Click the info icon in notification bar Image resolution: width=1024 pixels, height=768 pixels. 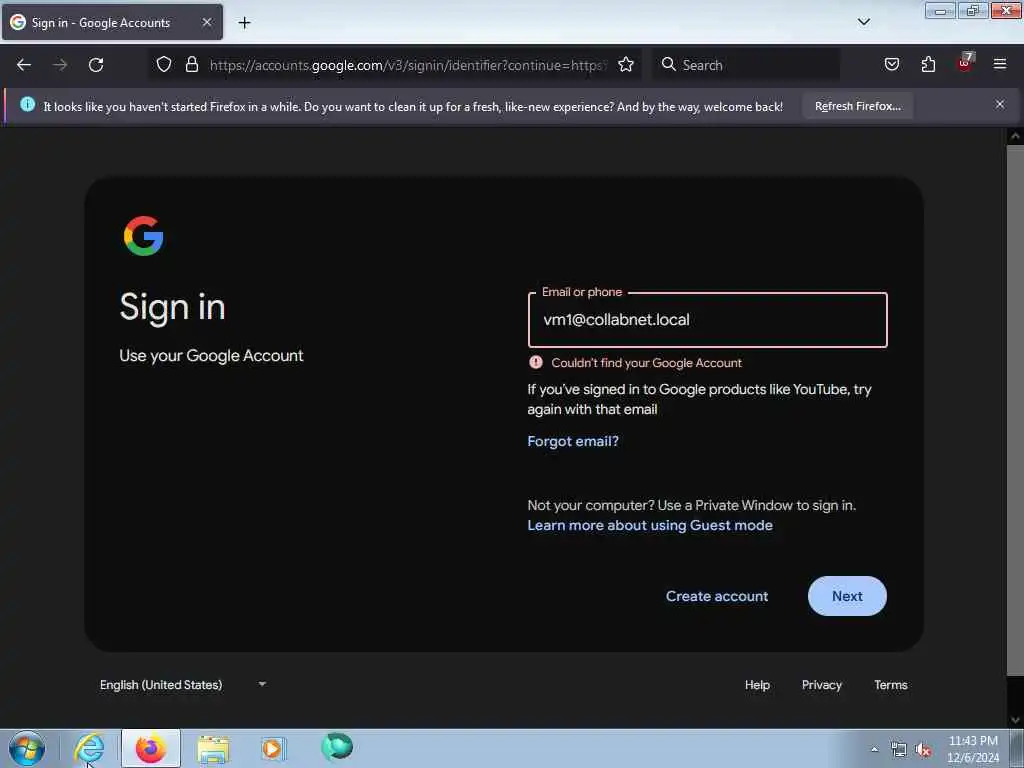pos(27,104)
